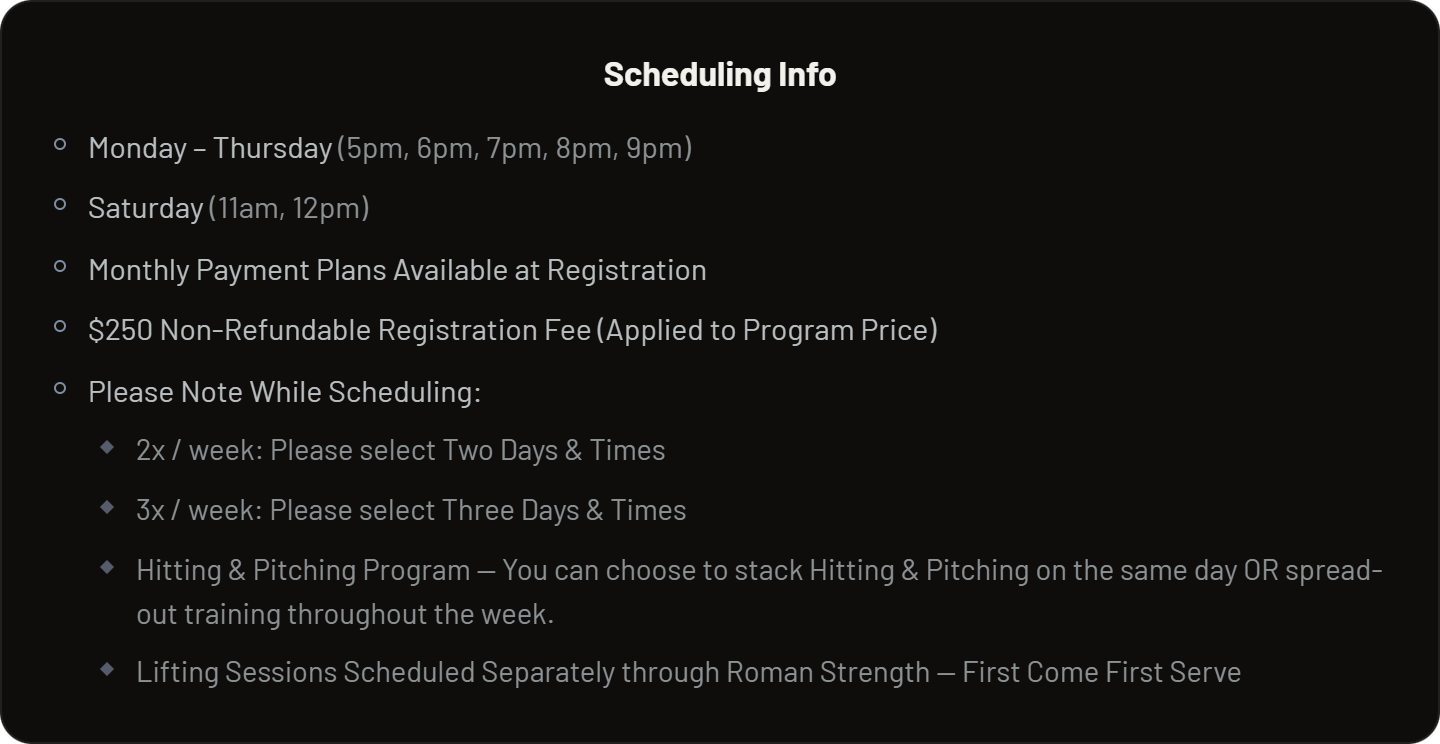Click the diamond bullet beside Lifting Sessions
This screenshot has width=1440, height=744.
108,669
